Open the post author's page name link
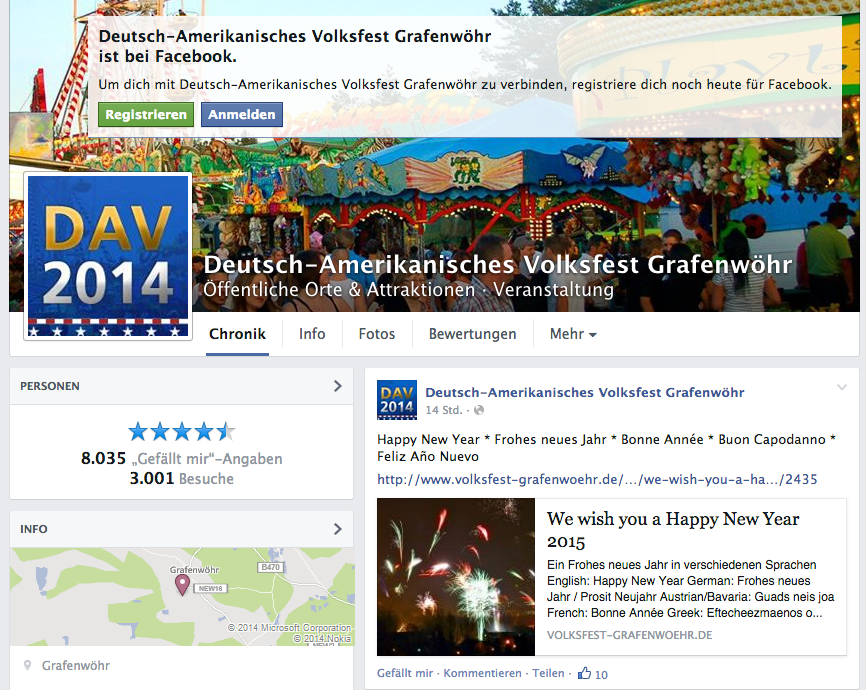Viewport: 866px width, 690px height. coord(585,392)
